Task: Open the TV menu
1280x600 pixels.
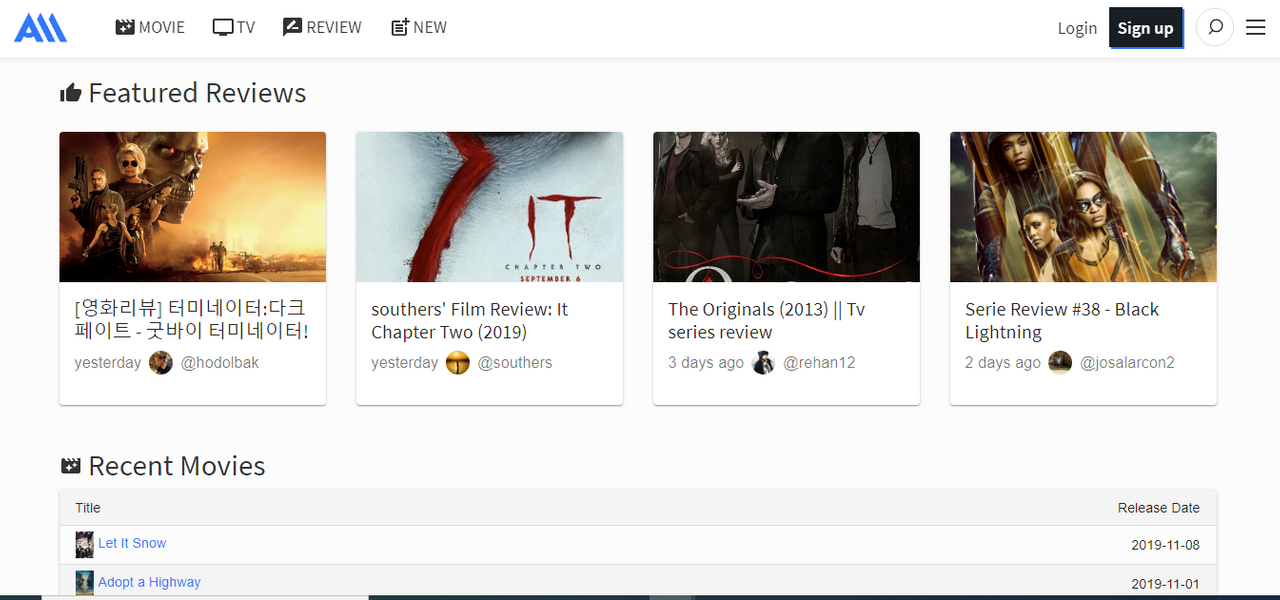Action: [234, 27]
